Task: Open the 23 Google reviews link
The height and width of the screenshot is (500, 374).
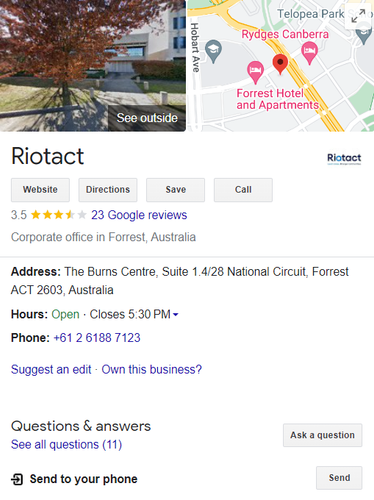Action: 139,215
